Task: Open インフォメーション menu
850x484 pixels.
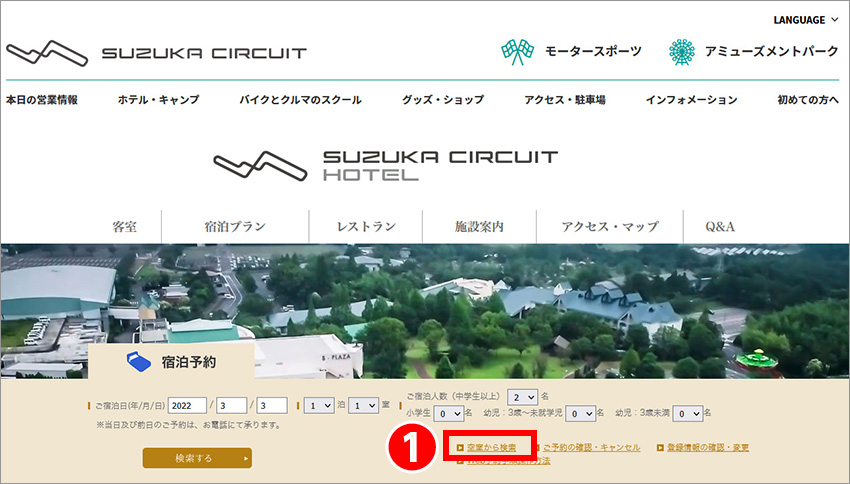Action: (692, 100)
